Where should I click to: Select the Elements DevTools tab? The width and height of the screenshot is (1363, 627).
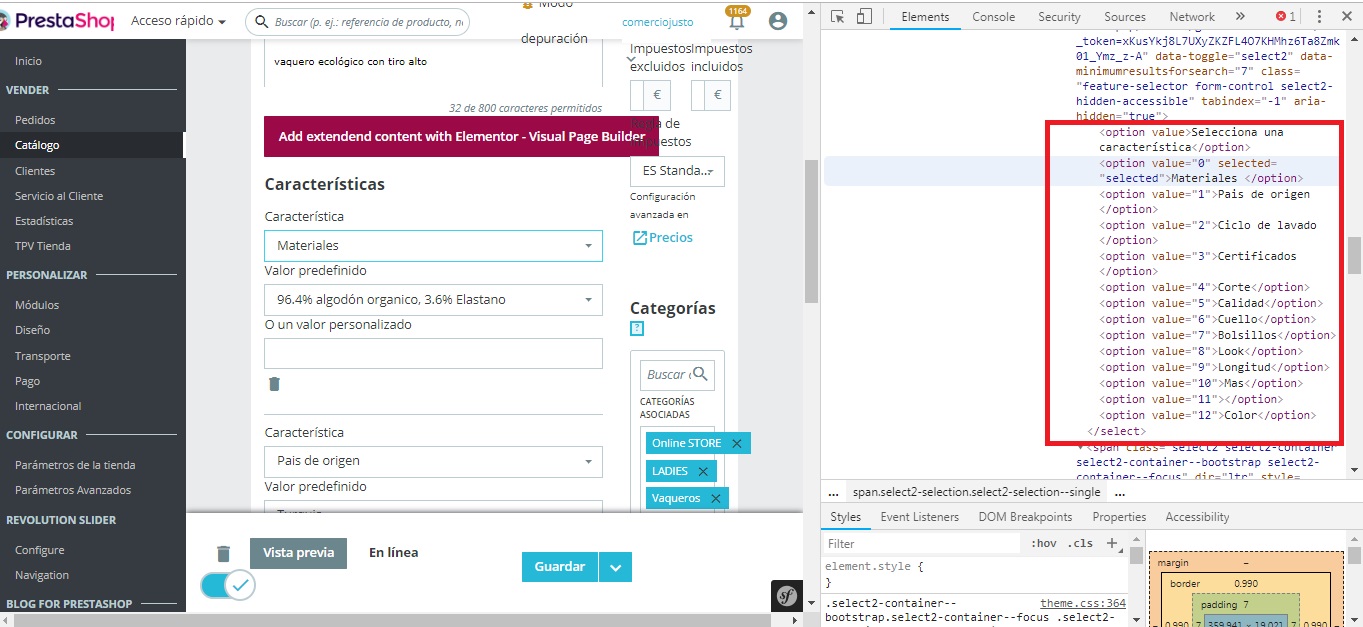[x=925, y=16]
